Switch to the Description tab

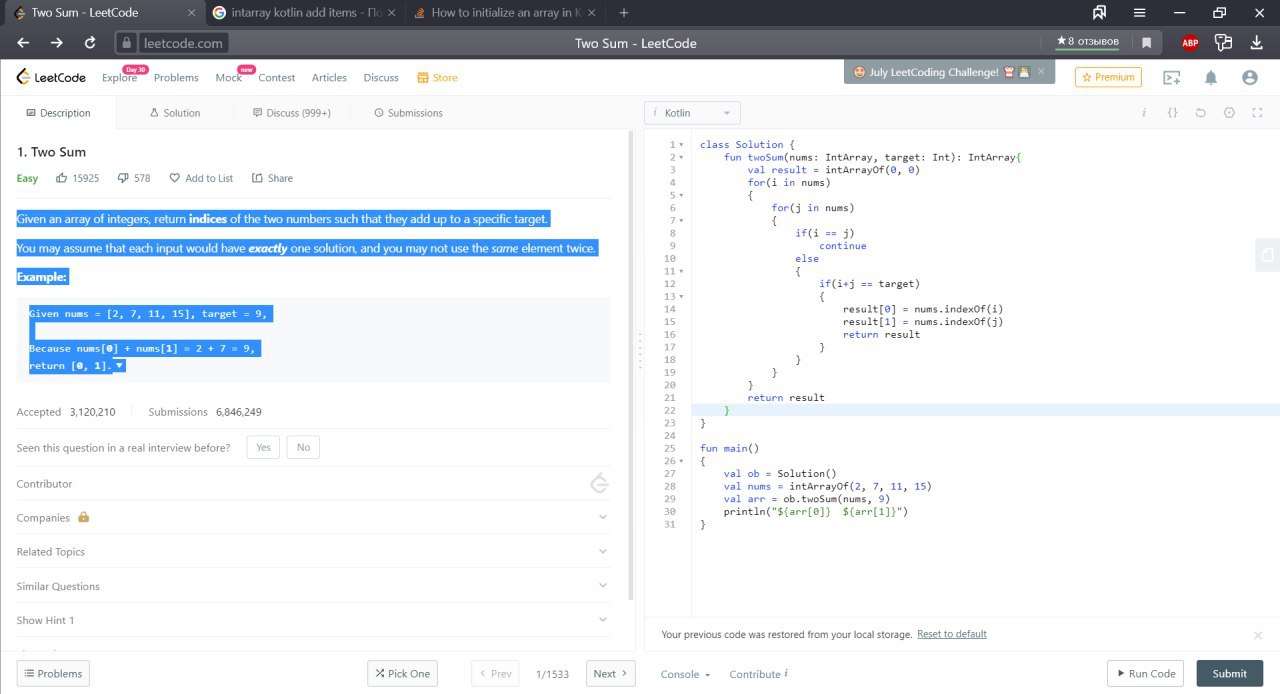[x=58, y=113]
